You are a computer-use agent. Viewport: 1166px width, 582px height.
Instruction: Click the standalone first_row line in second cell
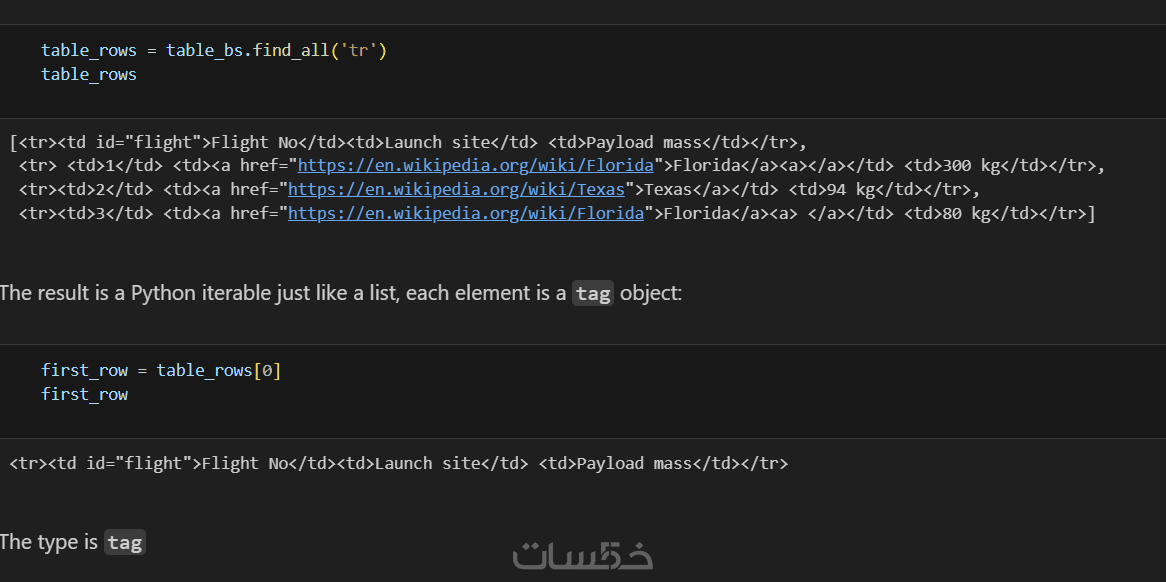85,394
